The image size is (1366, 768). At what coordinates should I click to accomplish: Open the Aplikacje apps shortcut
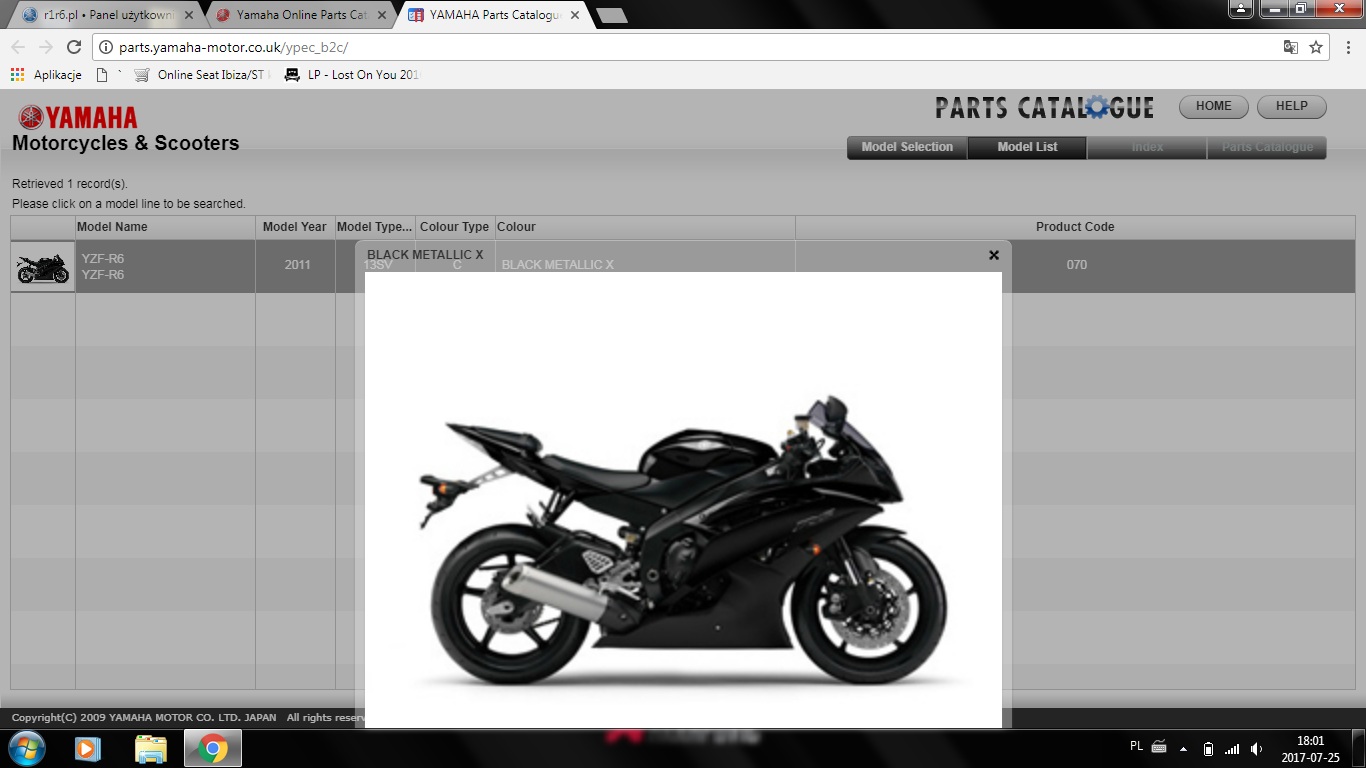[47, 75]
